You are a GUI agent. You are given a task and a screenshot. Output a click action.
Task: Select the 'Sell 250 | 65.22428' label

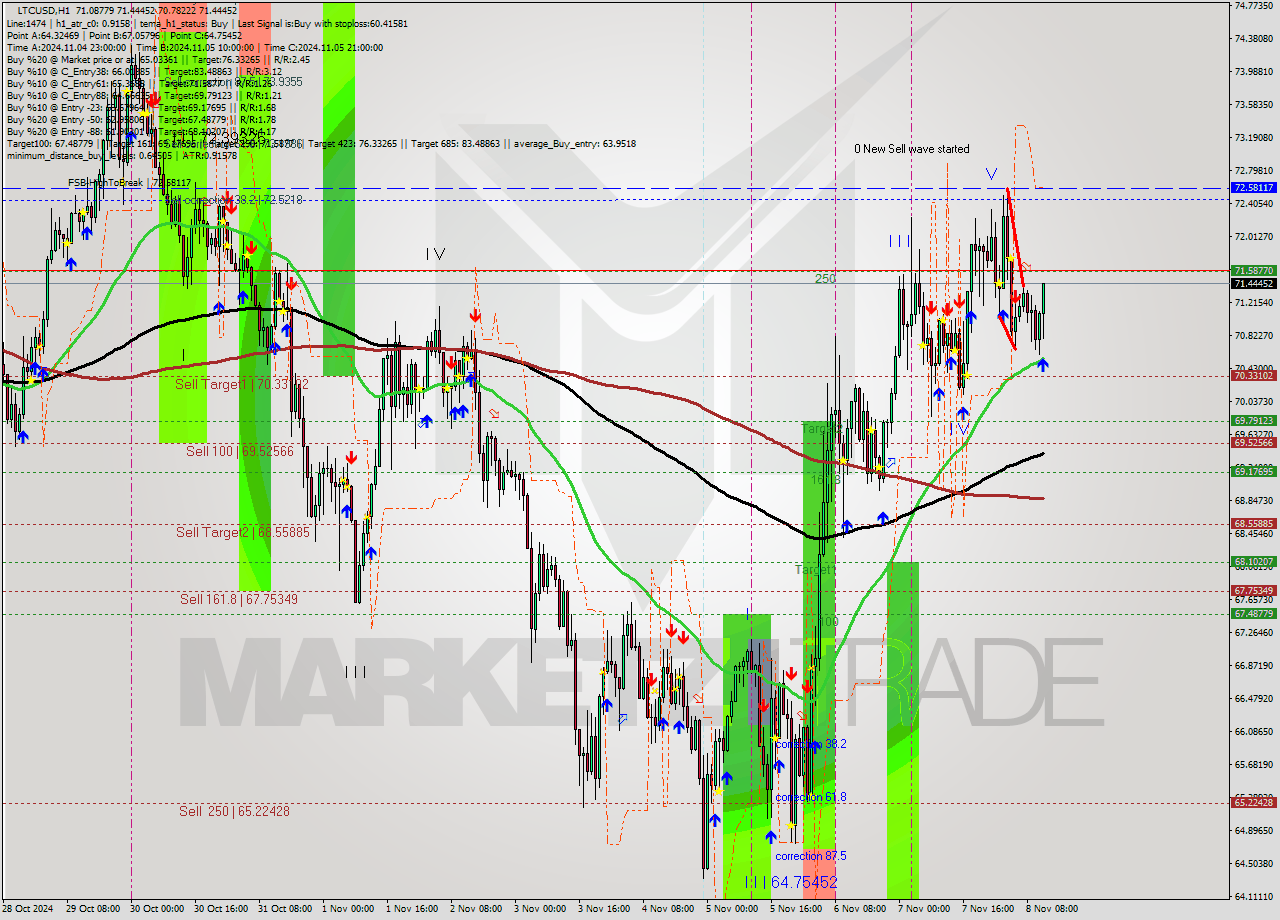tap(234, 811)
